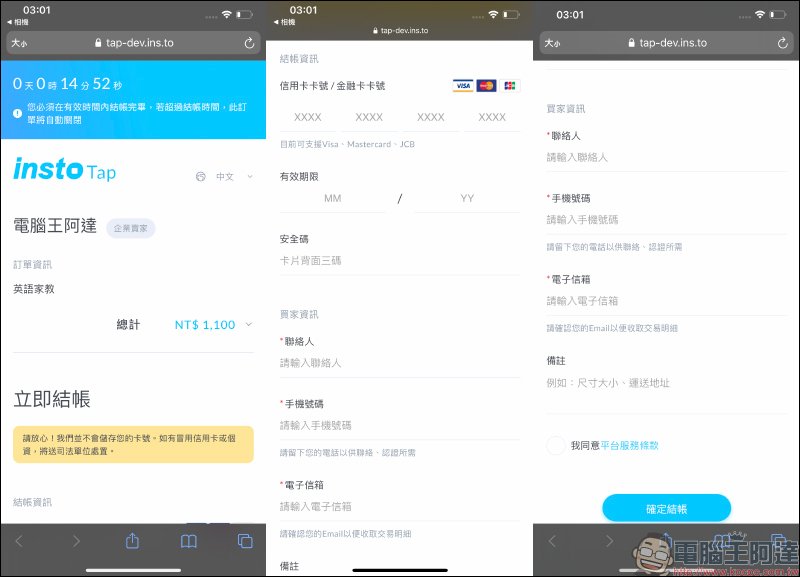Image resolution: width=800 pixels, height=577 pixels.
Task: Focus 請輸入聯絡人 field on middle screen
Action: pos(399,363)
